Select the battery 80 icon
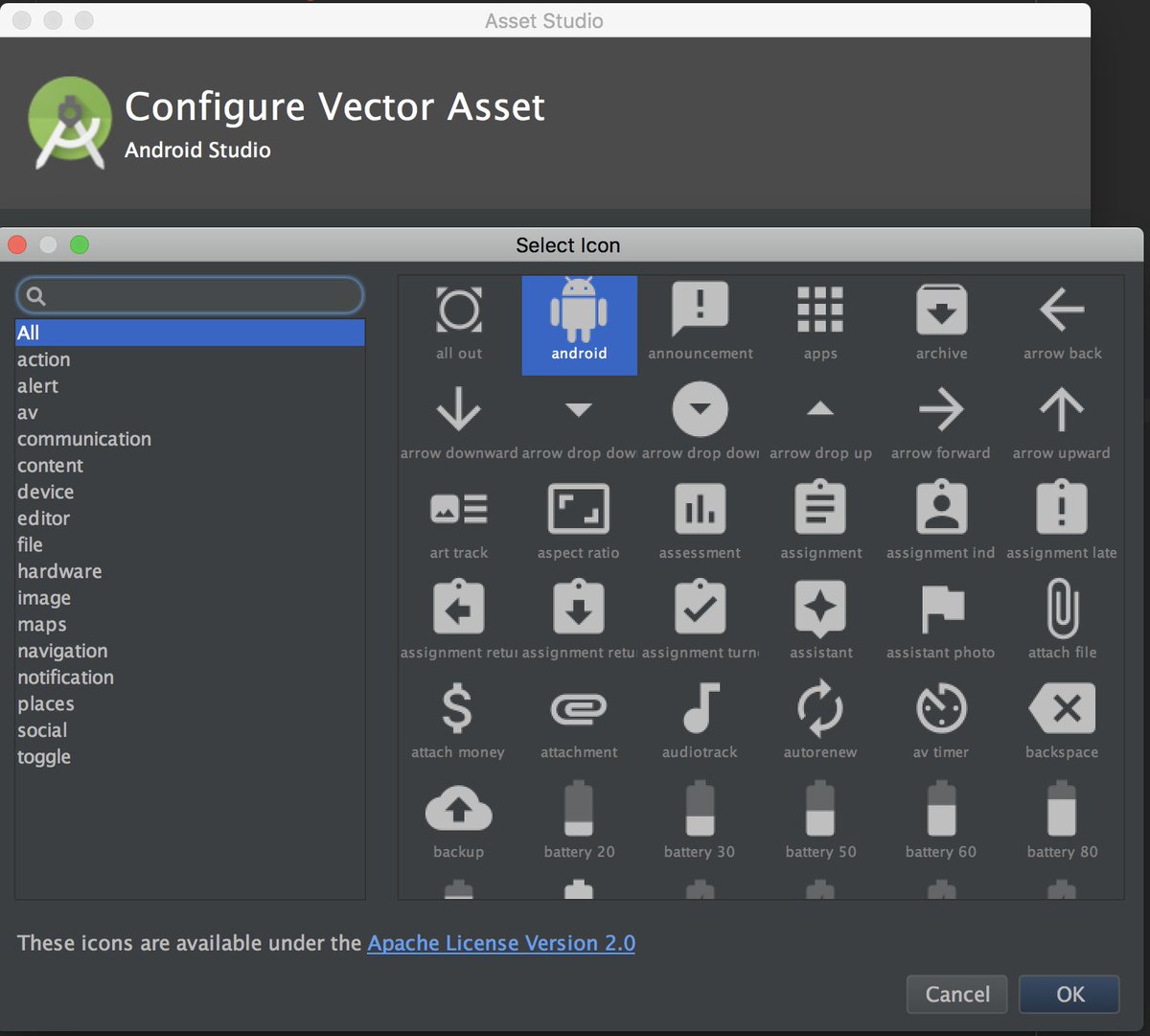 [1062, 808]
